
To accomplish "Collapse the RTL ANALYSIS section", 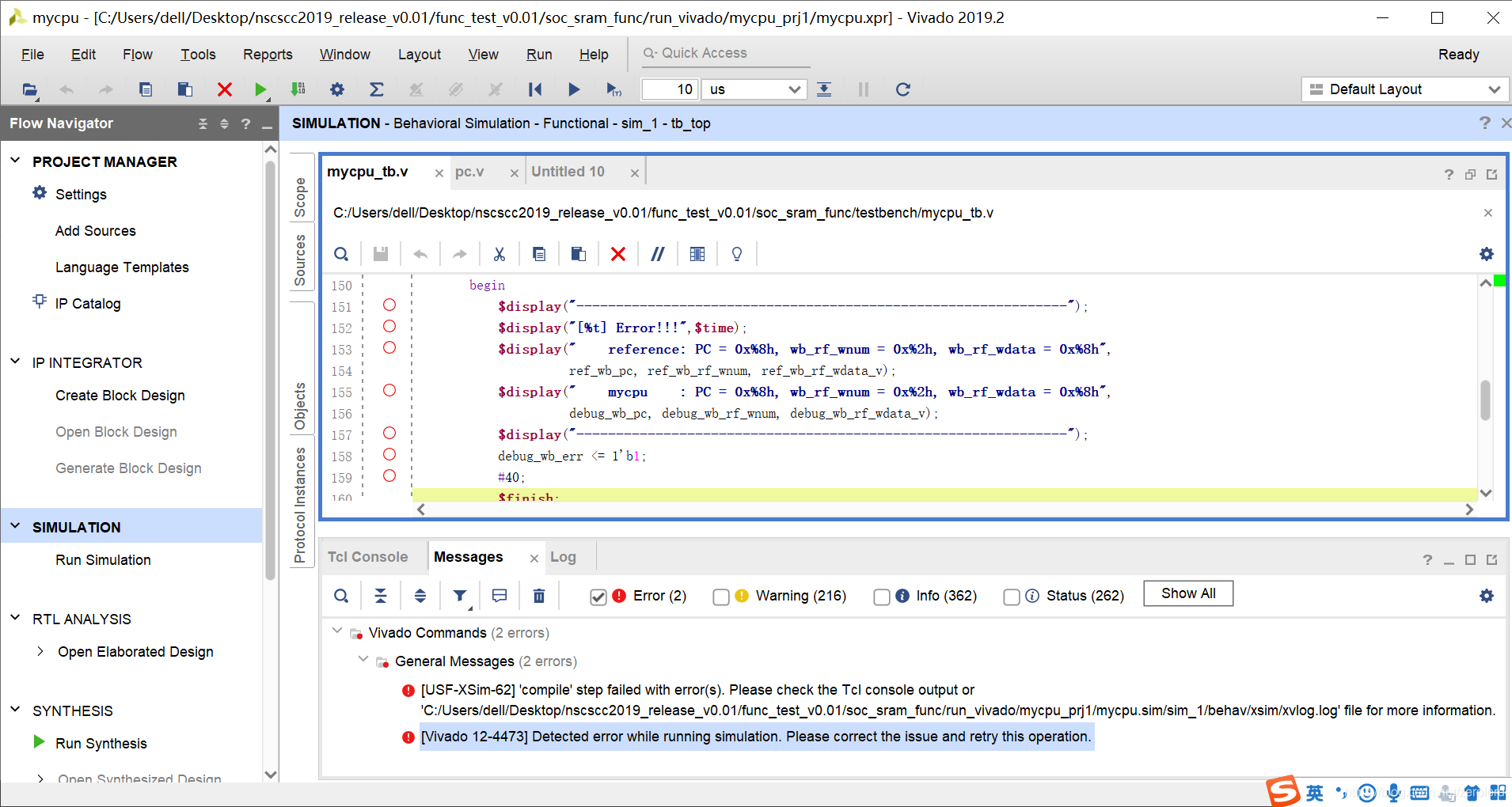I will click(x=15, y=618).
